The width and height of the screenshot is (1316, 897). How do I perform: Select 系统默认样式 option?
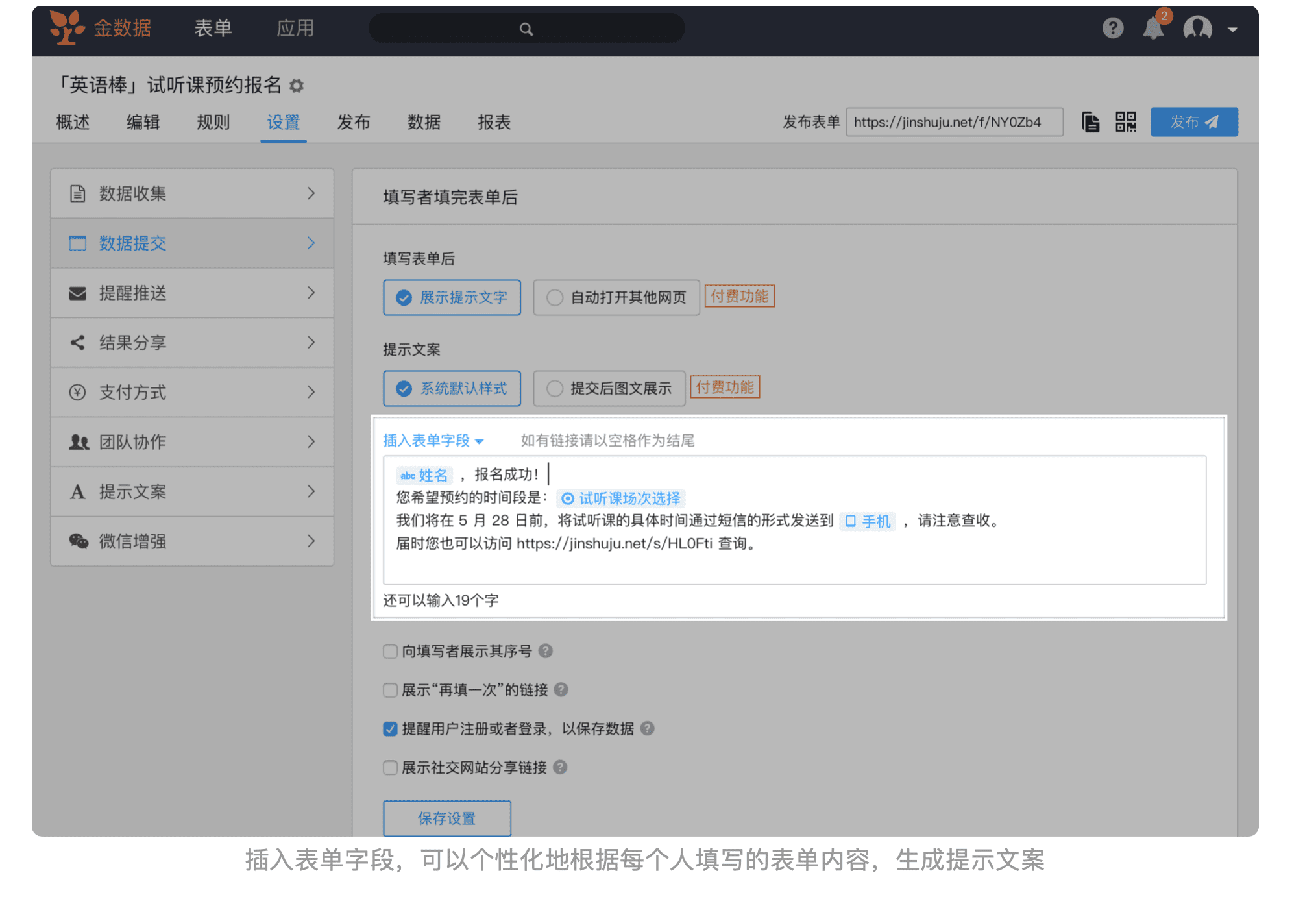pos(452,389)
